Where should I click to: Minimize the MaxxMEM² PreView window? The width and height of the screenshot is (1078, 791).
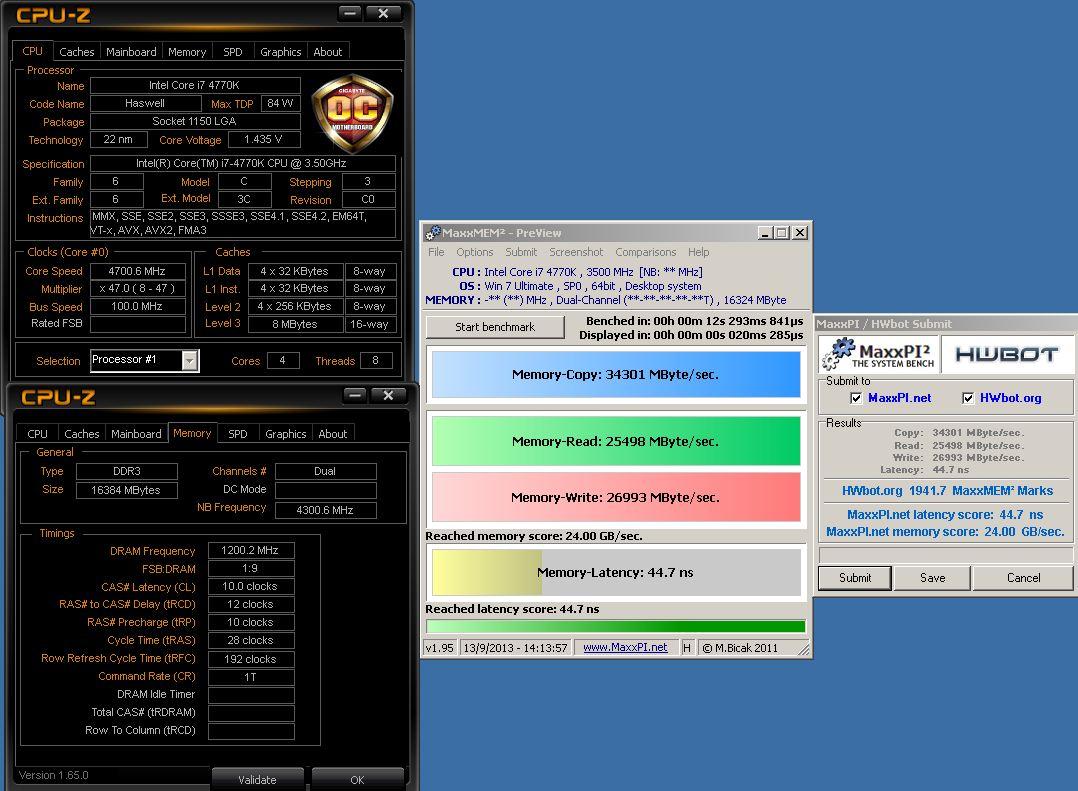[x=765, y=233]
